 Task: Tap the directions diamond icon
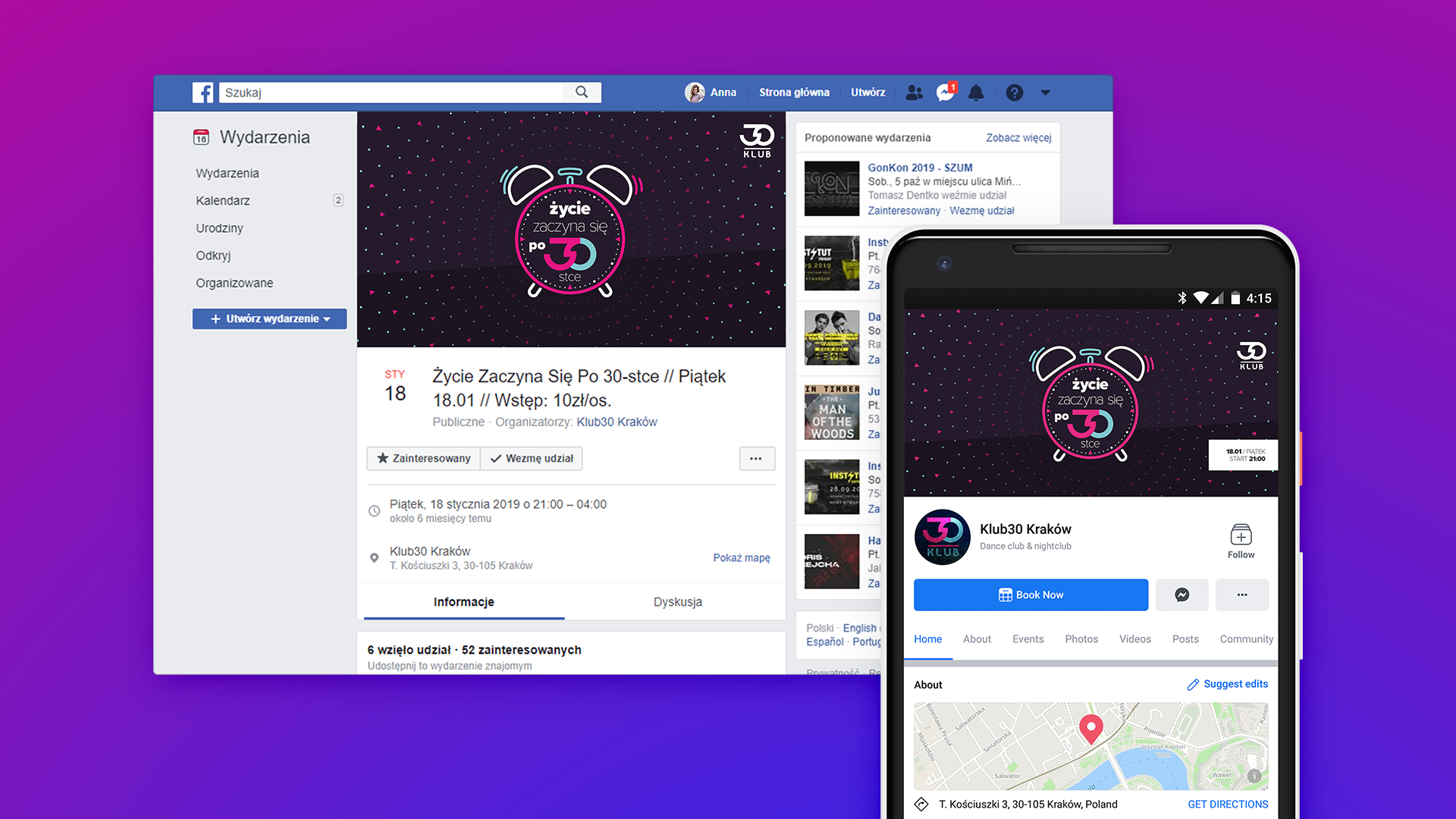click(x=921, y=805)
